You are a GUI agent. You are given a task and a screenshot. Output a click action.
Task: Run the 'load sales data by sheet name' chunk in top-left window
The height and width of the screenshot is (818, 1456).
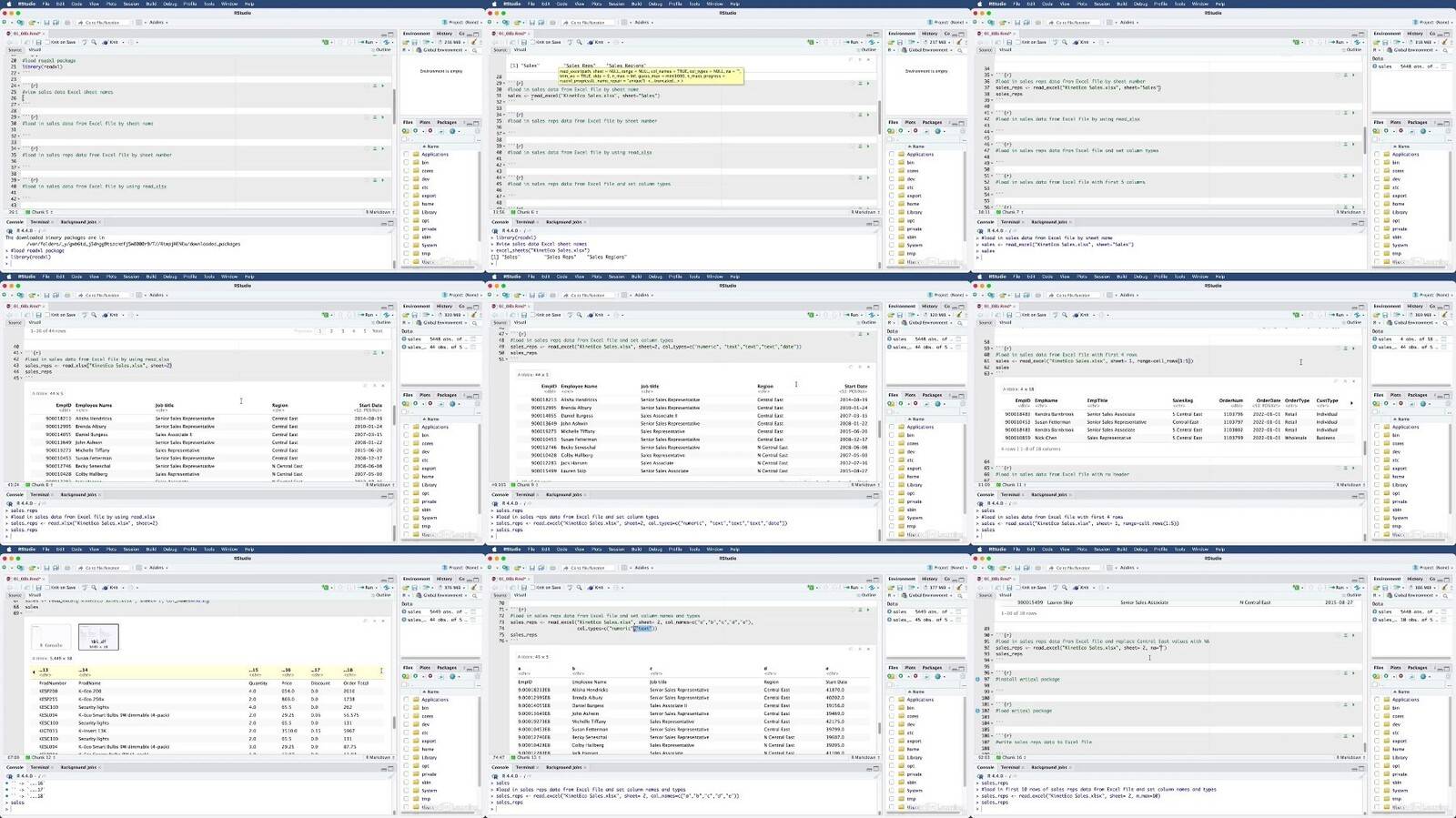click(382, 117)
